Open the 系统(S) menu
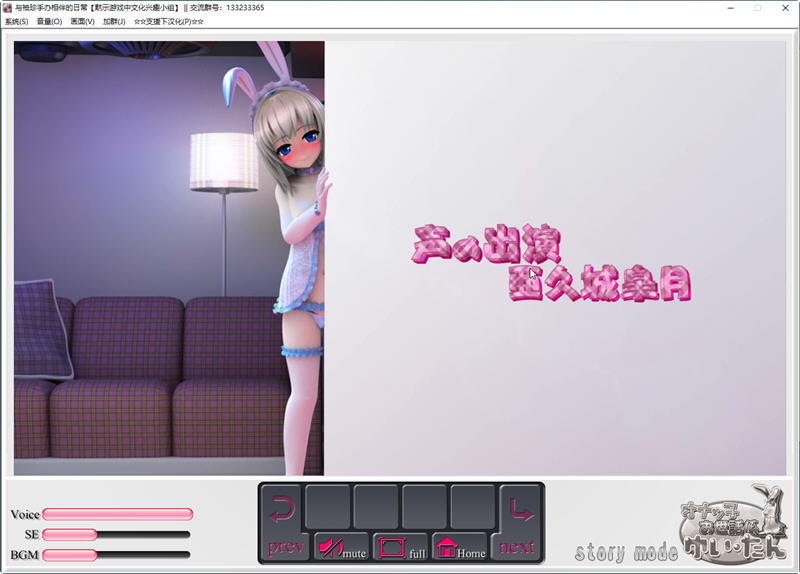This screenshot has height=574, width=800. pyautogui.click(x=17, y=21)
